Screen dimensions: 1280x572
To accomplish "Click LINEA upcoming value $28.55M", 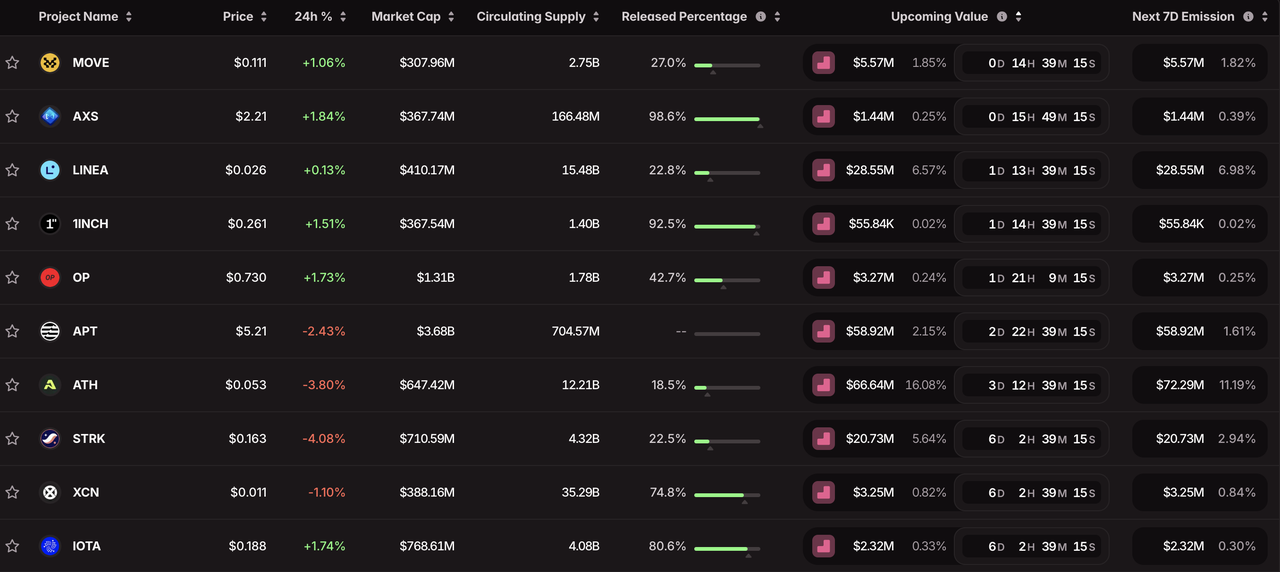I will tap(870, 170).
